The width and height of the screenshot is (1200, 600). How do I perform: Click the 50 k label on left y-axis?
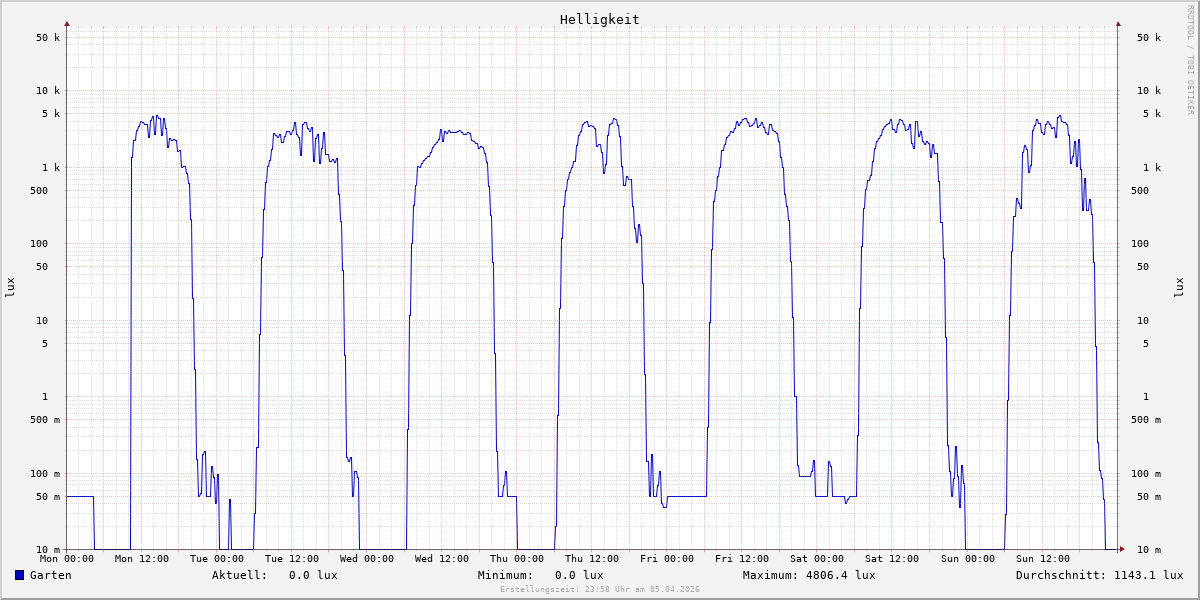point(48,38)
